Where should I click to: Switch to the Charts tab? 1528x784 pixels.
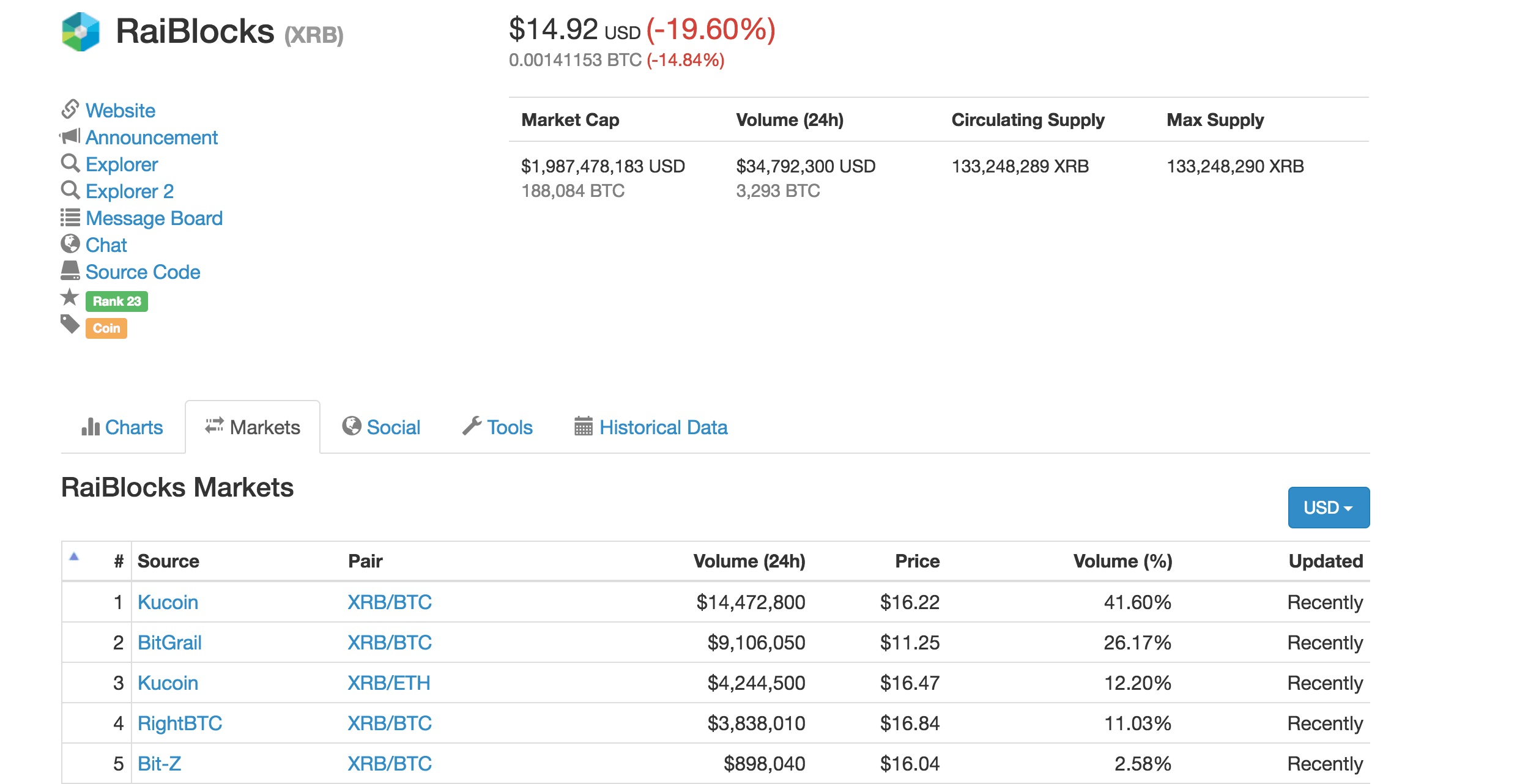[x=120, y=428]
